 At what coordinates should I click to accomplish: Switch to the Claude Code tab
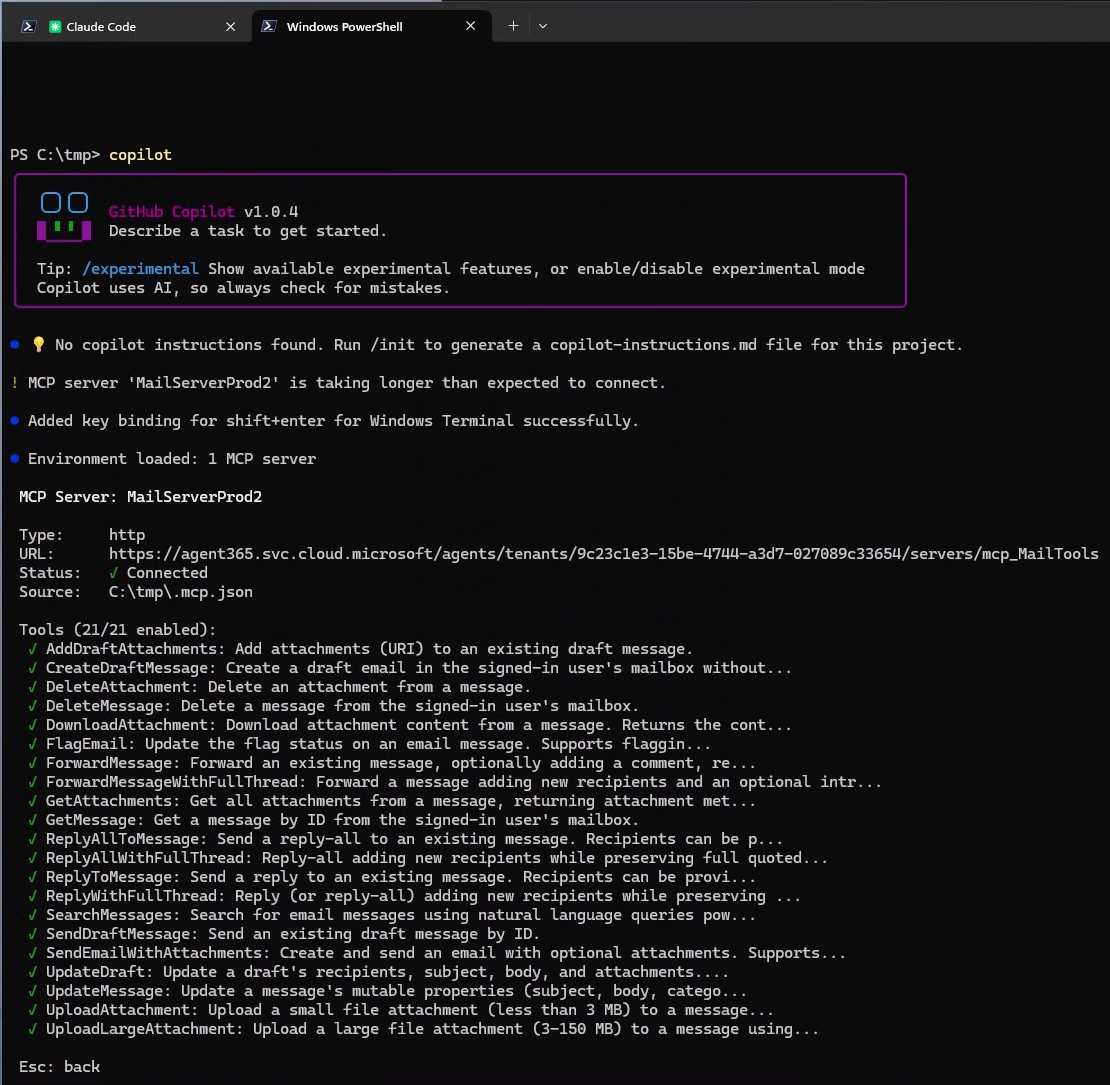point(120,26)
